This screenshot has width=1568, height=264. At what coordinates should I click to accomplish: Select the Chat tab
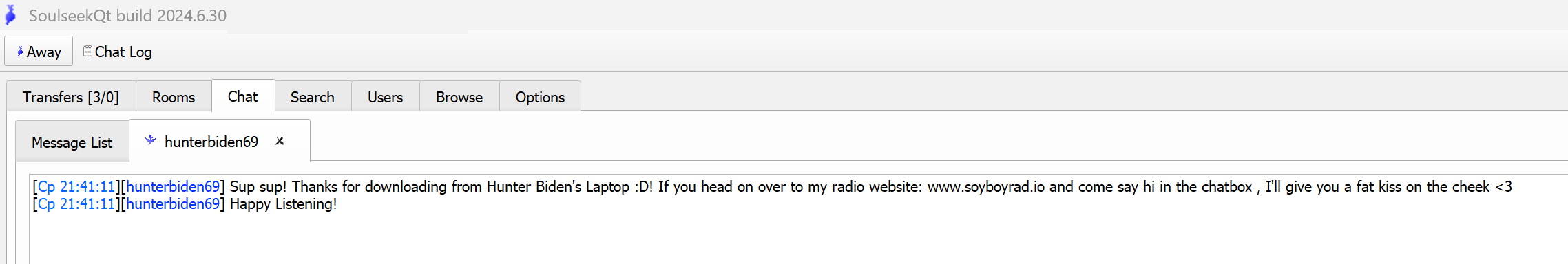pyautogui.click(x=243, y=96)
